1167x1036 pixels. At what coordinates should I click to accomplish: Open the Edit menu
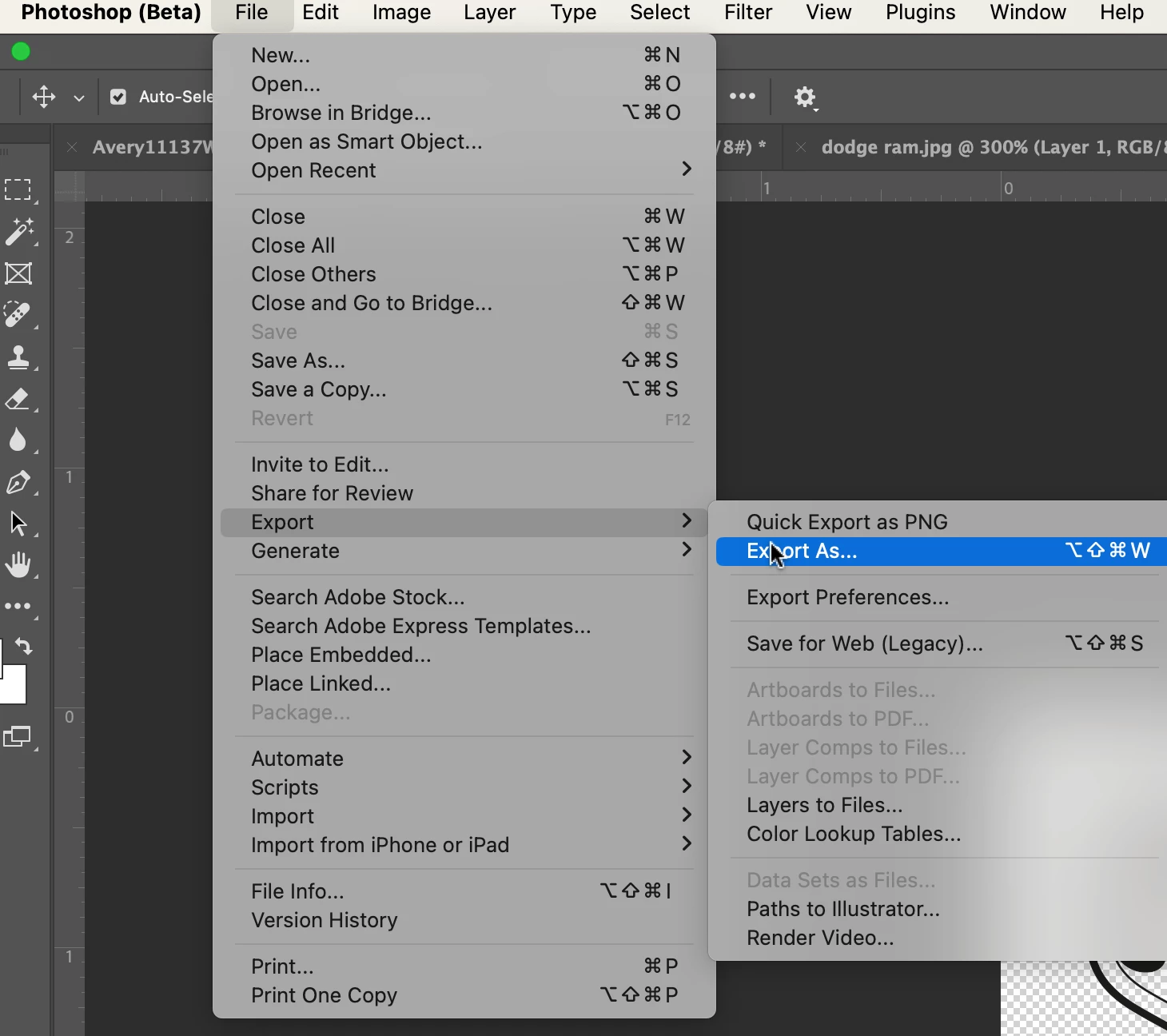[x=321, y=13]
